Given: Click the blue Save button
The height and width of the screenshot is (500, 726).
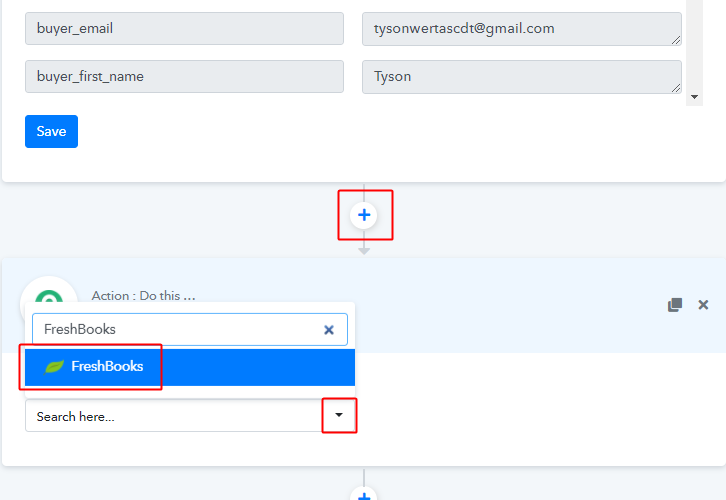Looking at the screenshot, I should [51, 131].
